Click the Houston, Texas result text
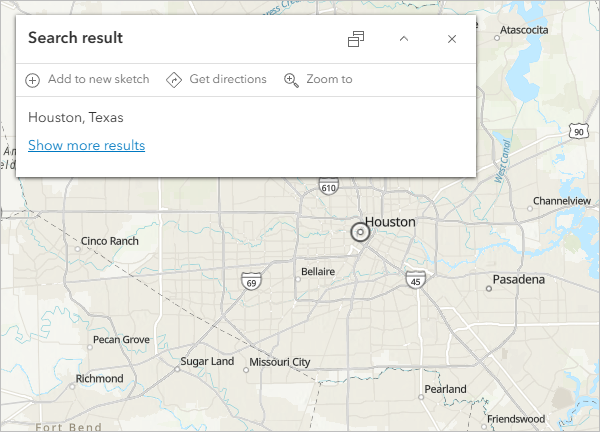Viewport: 600px width, 432px height. [x=76, y=117]
